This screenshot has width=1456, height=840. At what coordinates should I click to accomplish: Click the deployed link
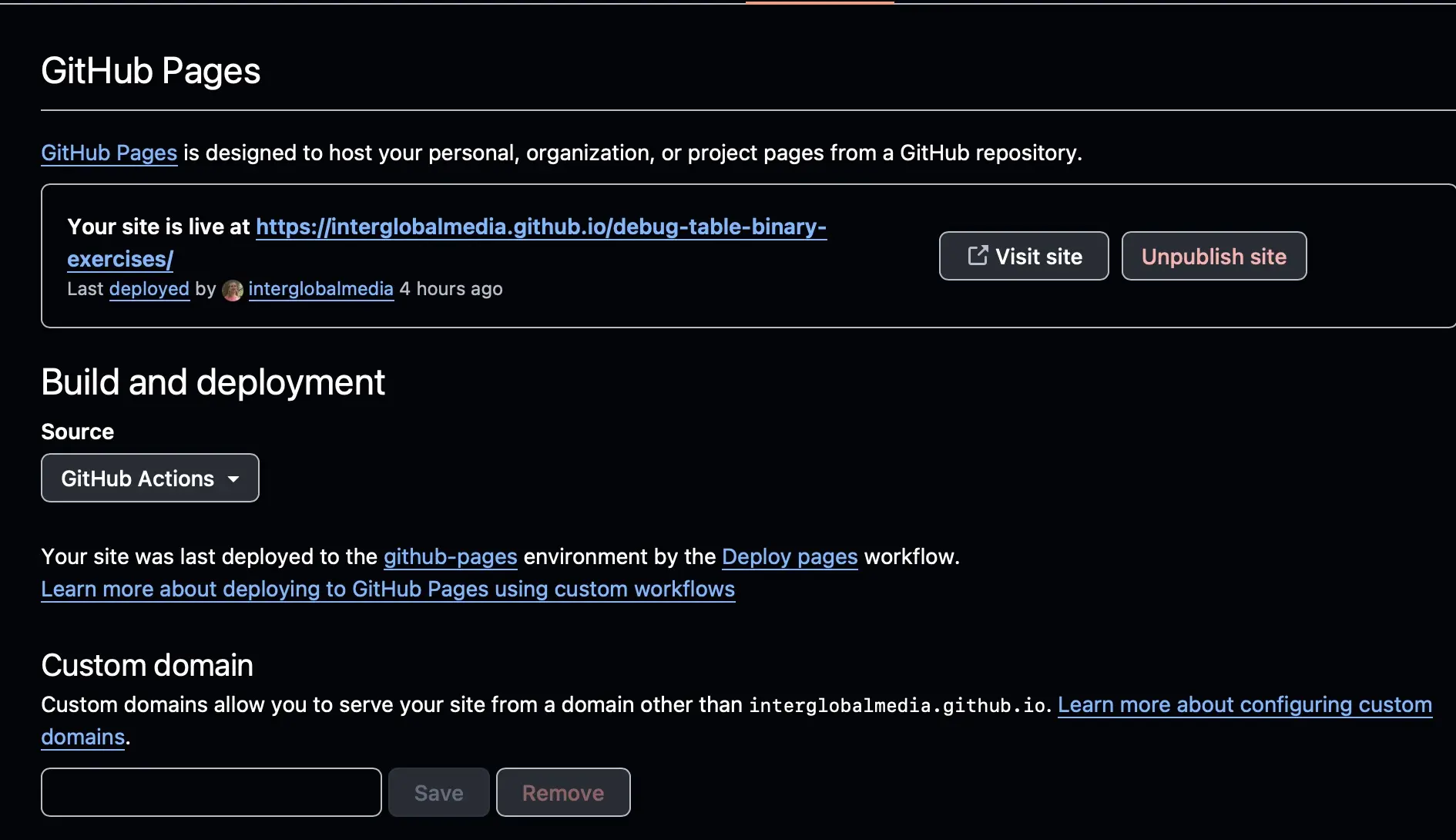tap(149, 289)
